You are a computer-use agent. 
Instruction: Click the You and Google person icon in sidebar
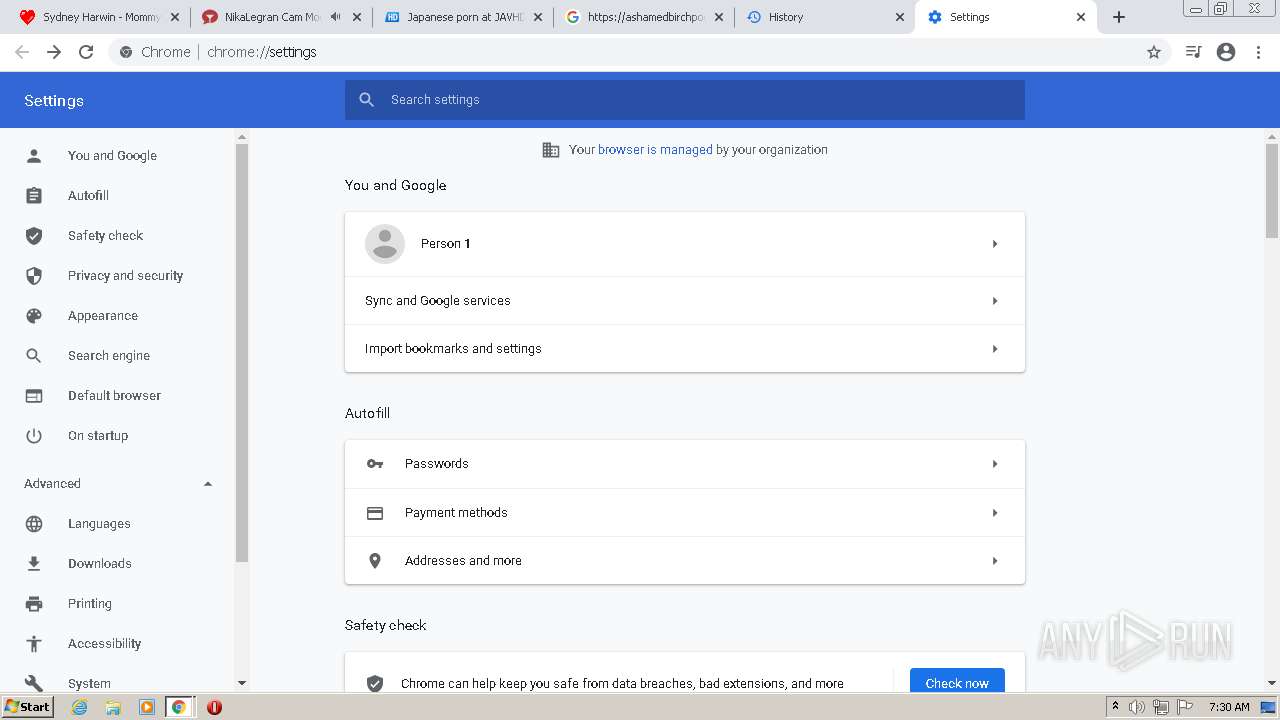pos(34,156)
